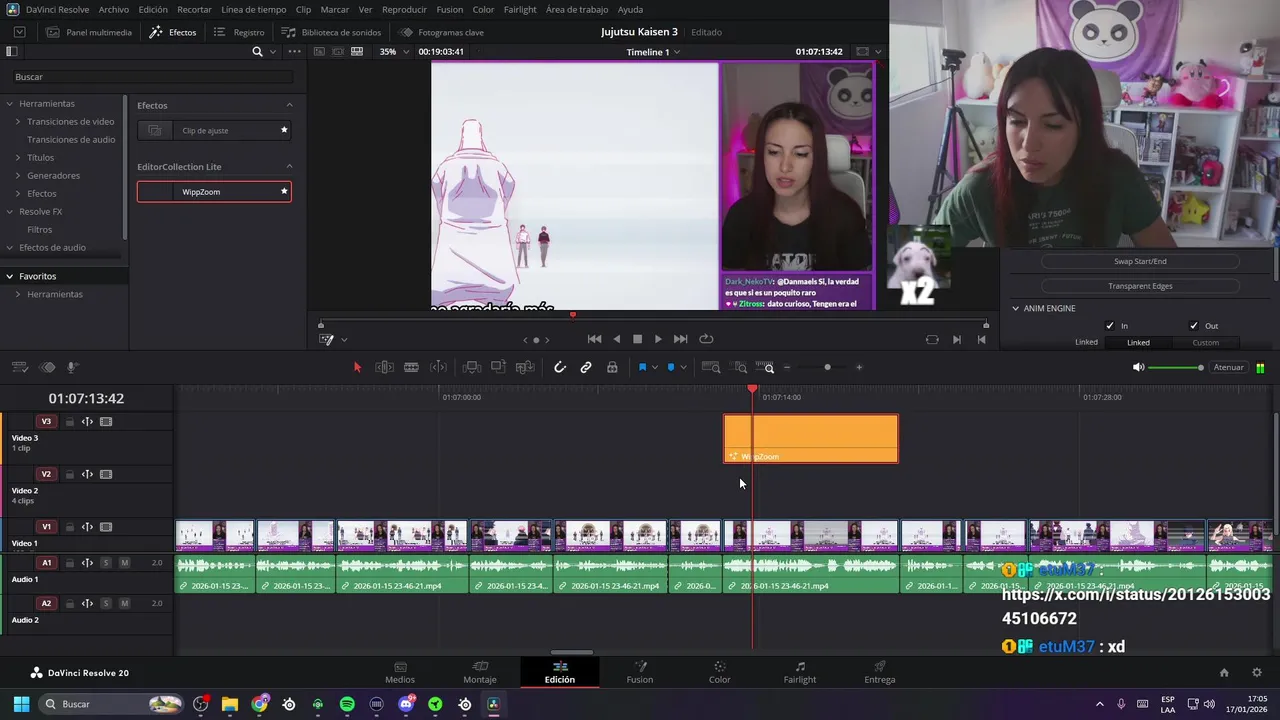The image size is (1280, 720).
Task: Open the Archivo menu
Action: click(113, 9)
